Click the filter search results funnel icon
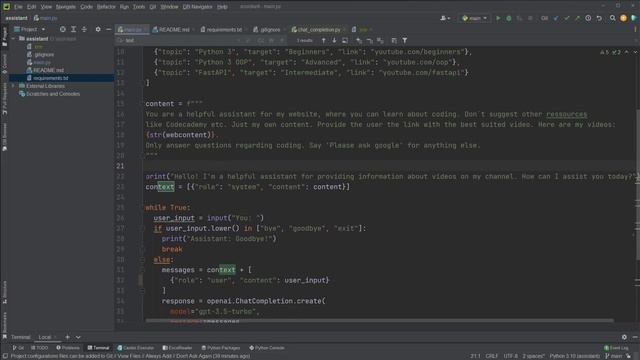640x360 pixels. click(x=404, y=40)
